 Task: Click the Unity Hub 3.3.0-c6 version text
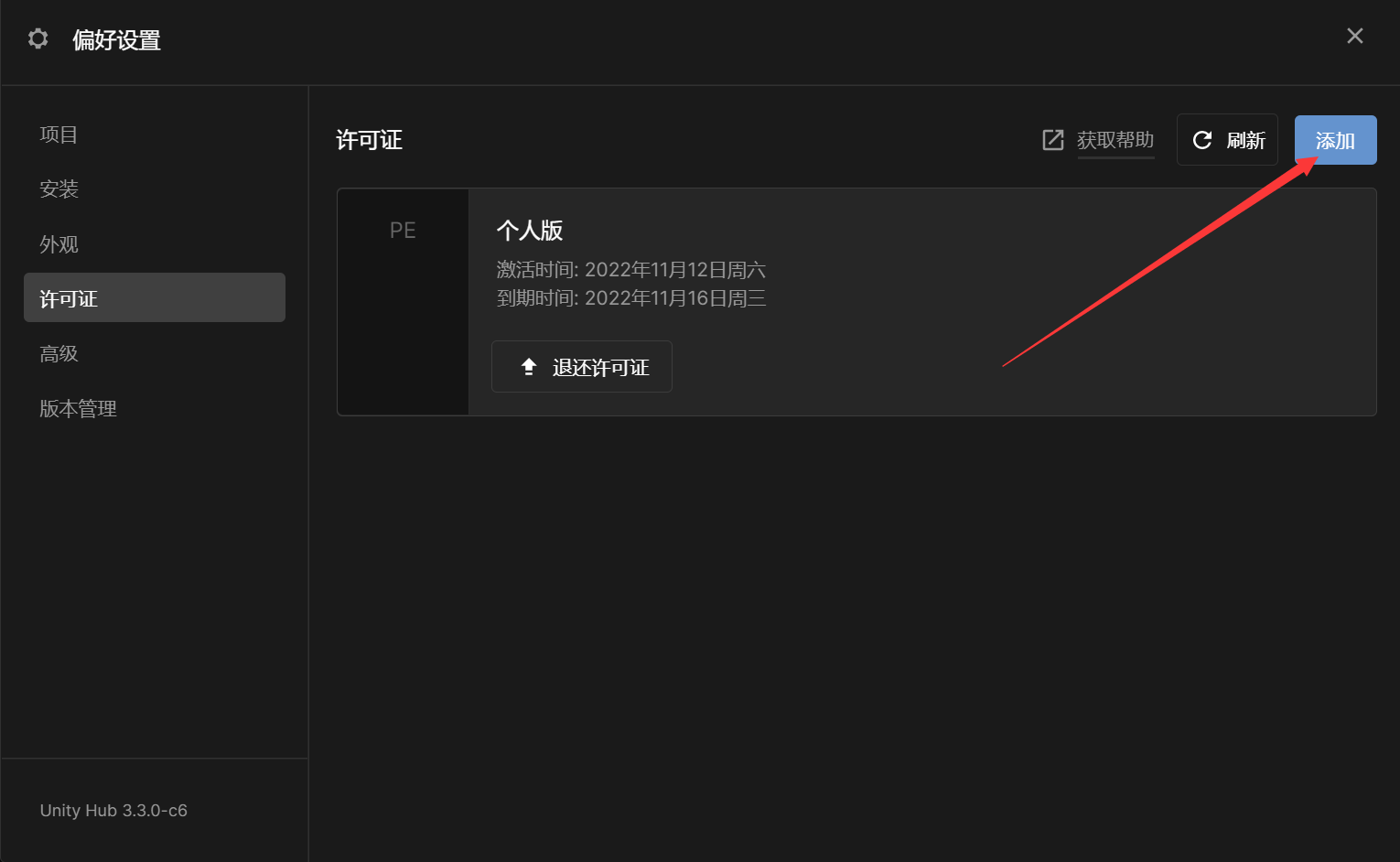(x=113, y=811)
